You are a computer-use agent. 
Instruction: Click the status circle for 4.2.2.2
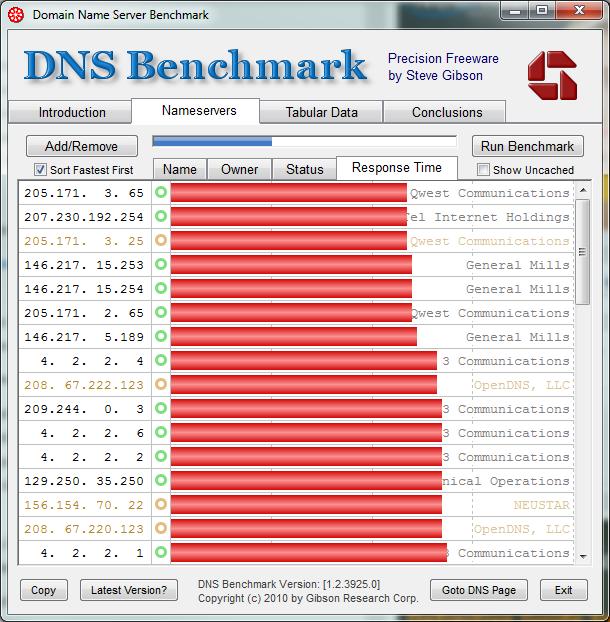click(161, 456)
